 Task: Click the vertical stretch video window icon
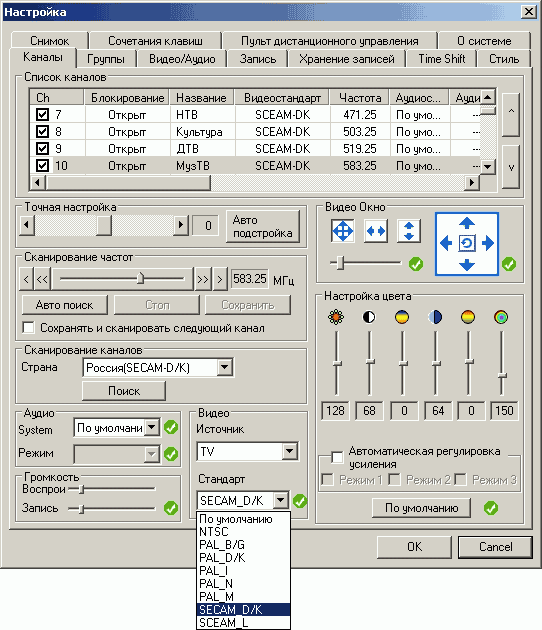tap(409, 231)
